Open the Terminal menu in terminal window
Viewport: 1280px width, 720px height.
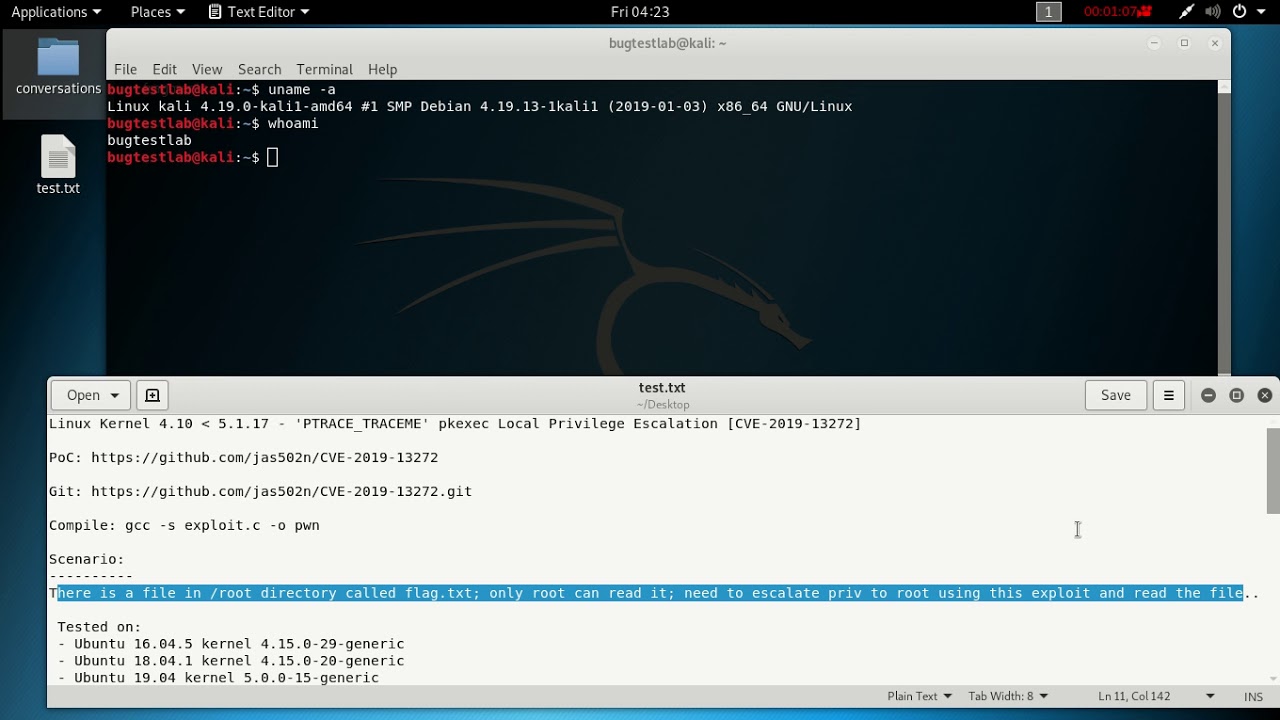pos(324,69)
